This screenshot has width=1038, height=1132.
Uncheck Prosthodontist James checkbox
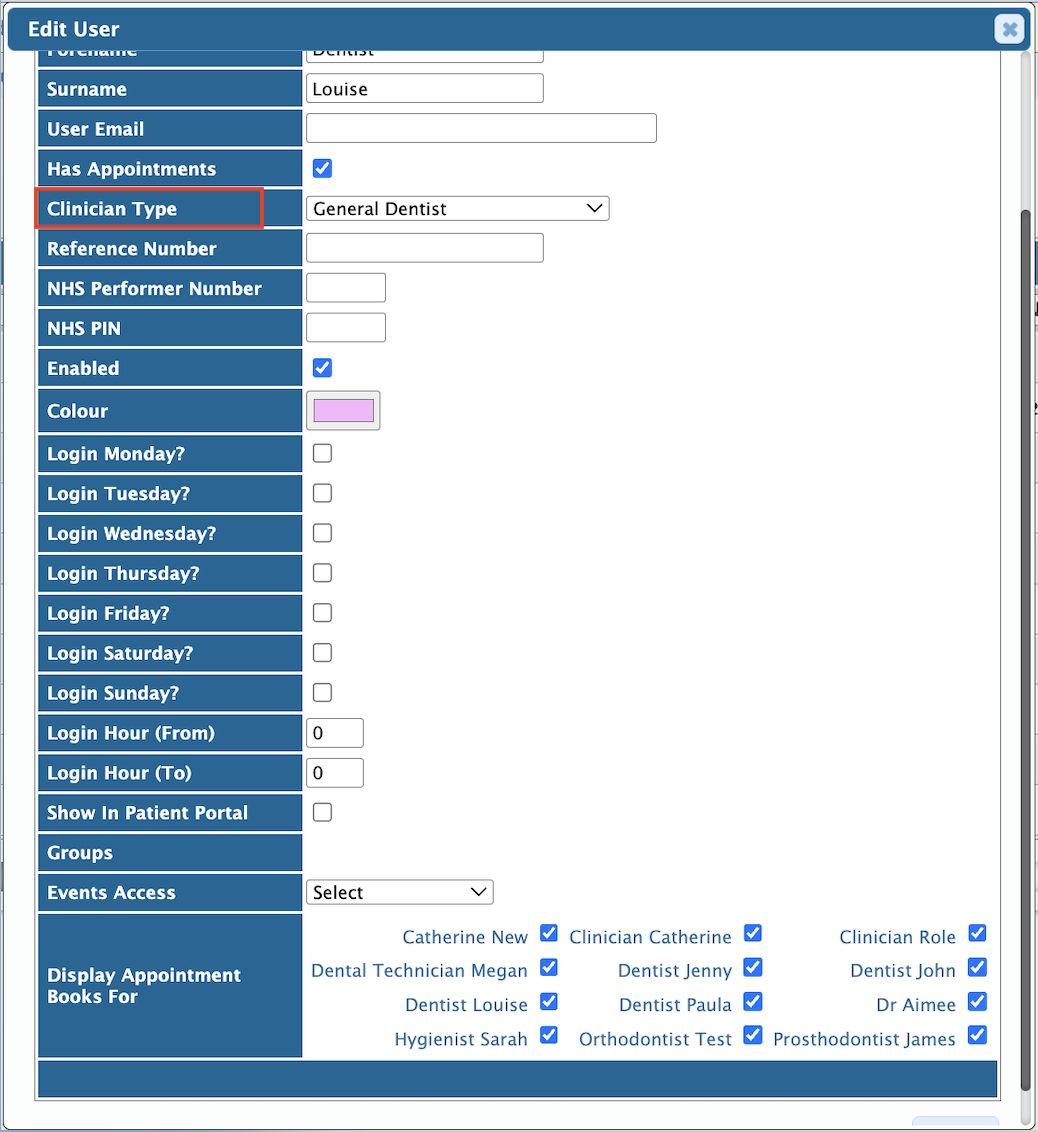click(x=977, y=1035)
